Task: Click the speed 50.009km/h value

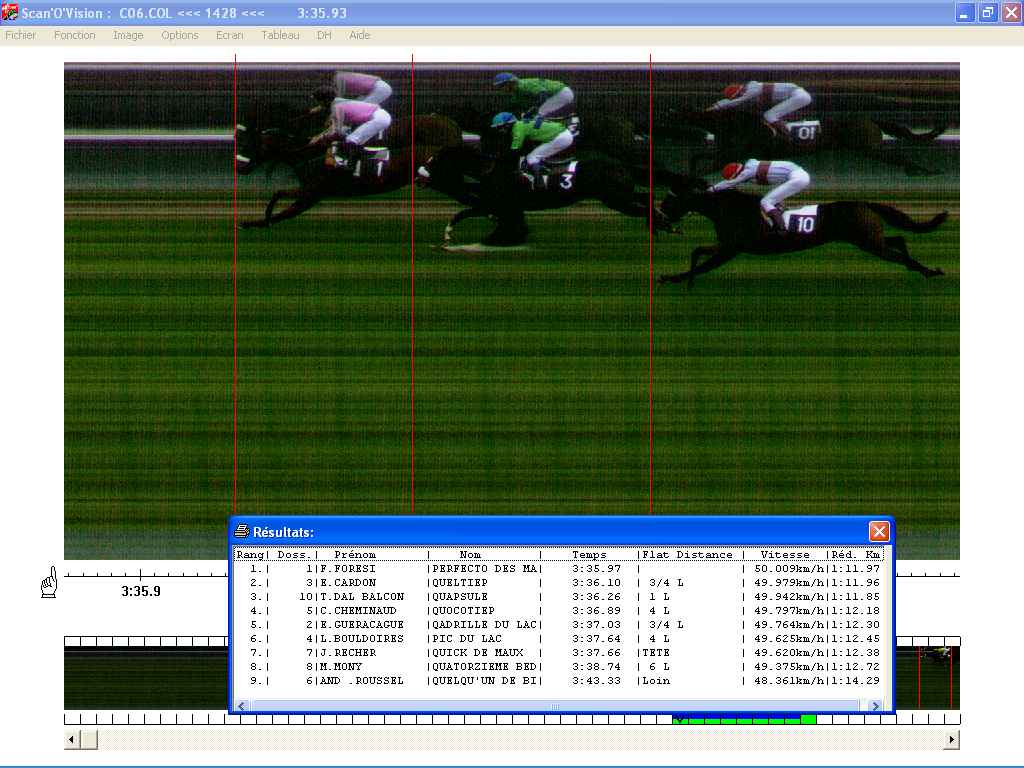Action: pyautogui.click(x=789, y=569)
